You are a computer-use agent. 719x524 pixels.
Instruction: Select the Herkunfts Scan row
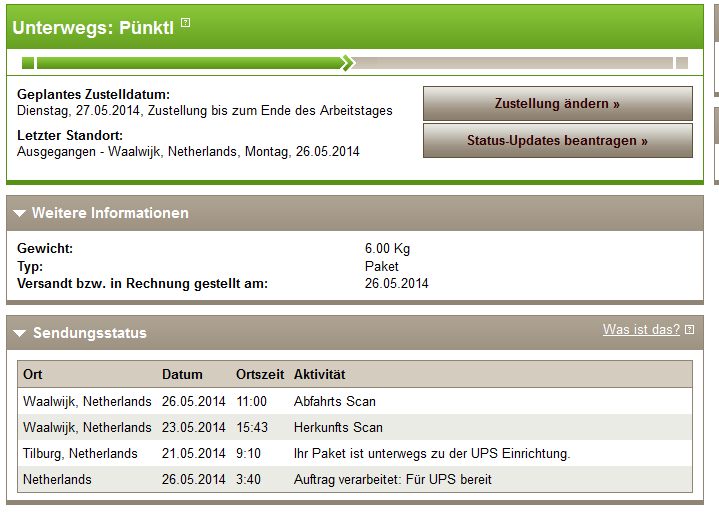point(355,427)
